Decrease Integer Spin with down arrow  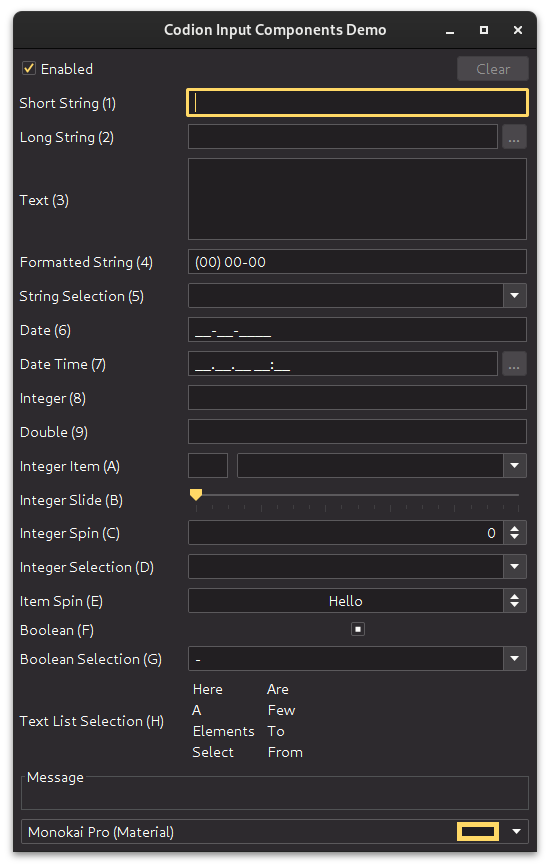pyautogui.click(x=515, y=538)
